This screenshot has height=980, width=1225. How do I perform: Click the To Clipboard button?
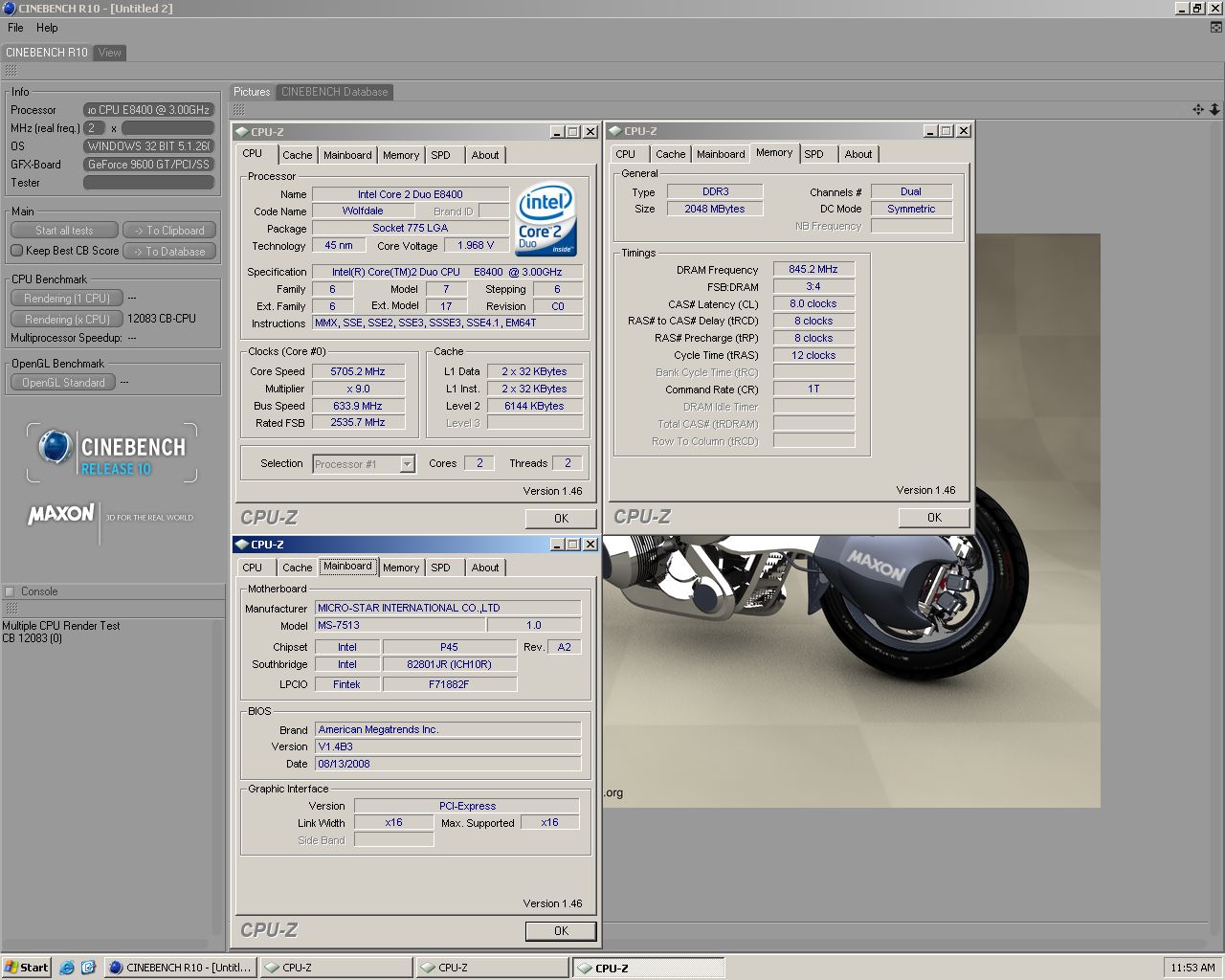click(169, 231)
